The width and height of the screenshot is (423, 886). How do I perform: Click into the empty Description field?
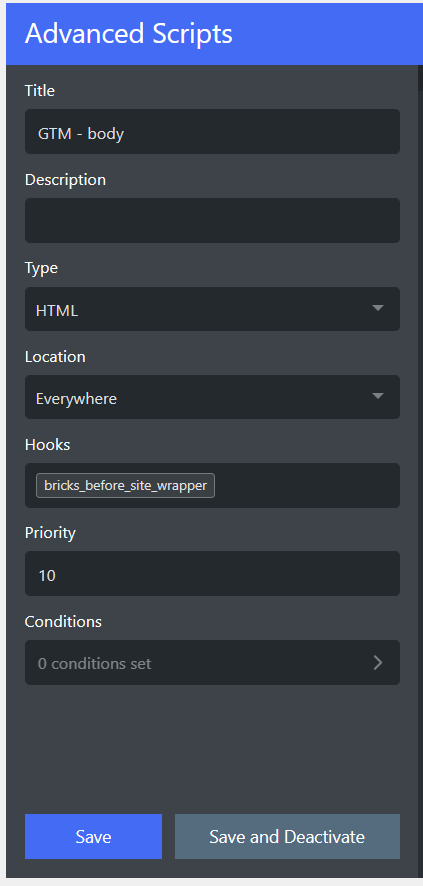pos(212,220)
